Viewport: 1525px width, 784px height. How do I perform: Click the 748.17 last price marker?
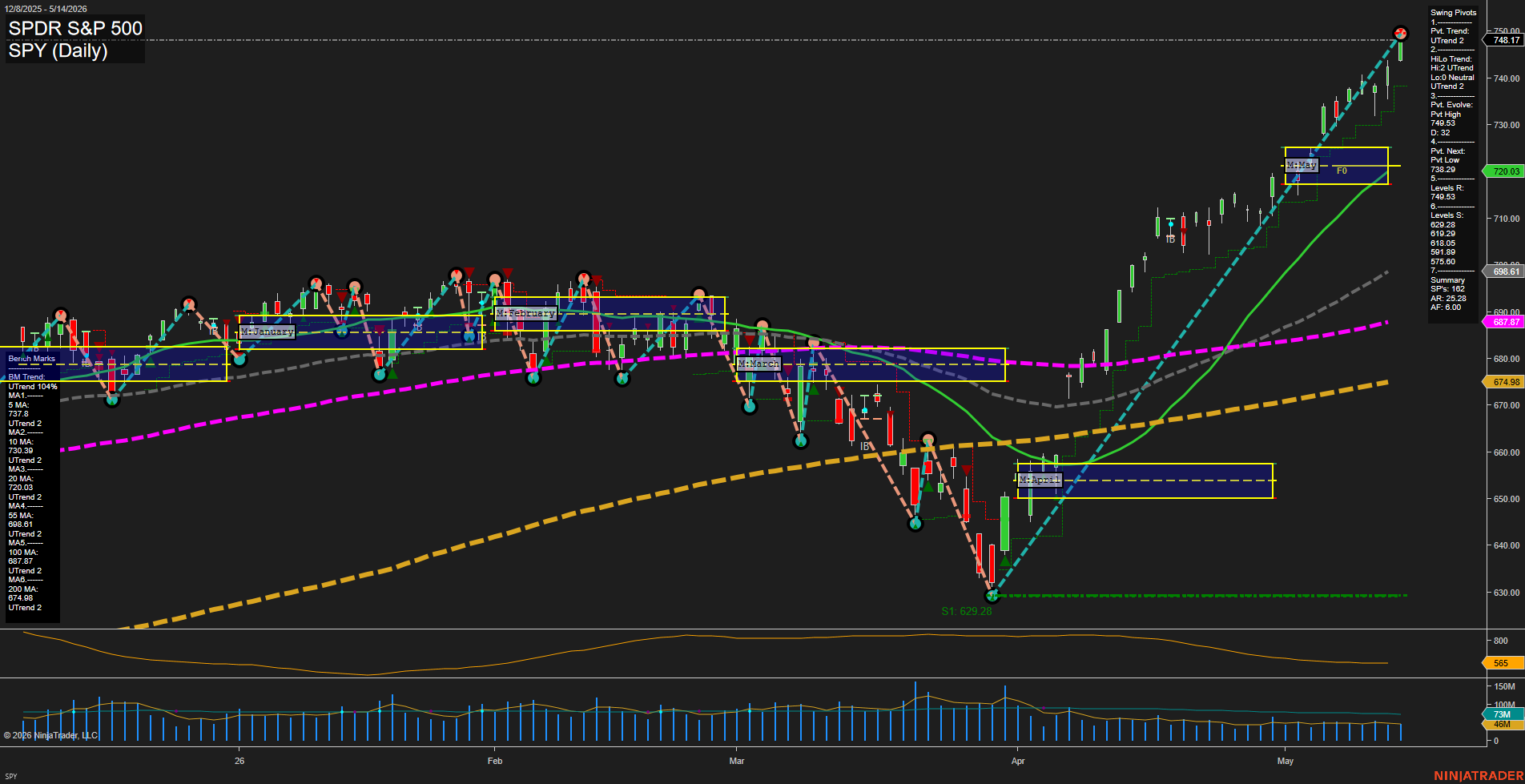[x=1506, y=40]
